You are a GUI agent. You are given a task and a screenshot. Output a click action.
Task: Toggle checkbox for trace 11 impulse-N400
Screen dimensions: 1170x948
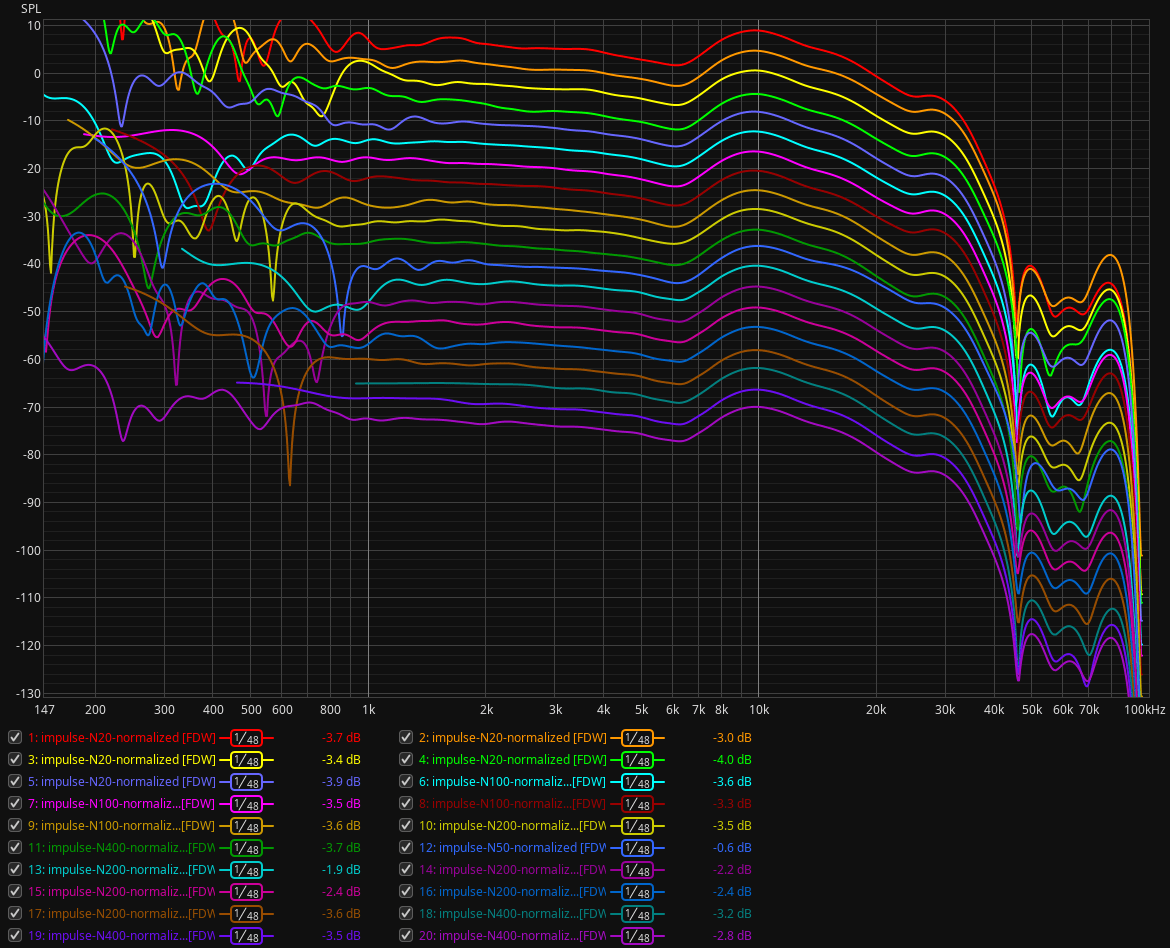tap(14, 847)
